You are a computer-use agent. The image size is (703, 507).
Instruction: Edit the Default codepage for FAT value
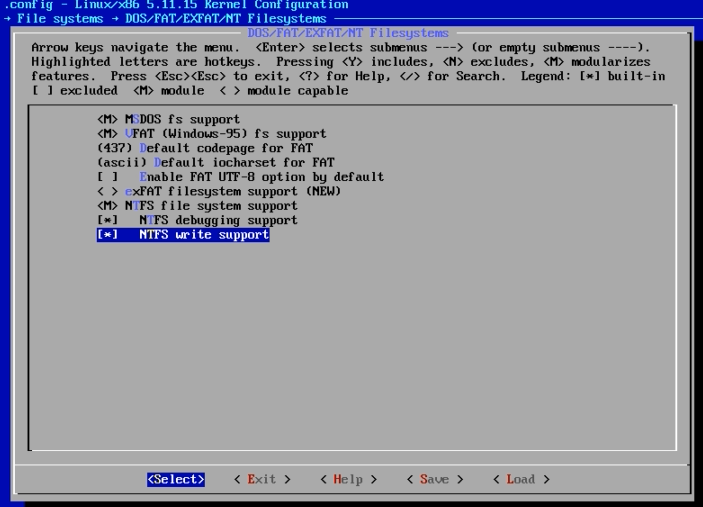click(205, 148)
